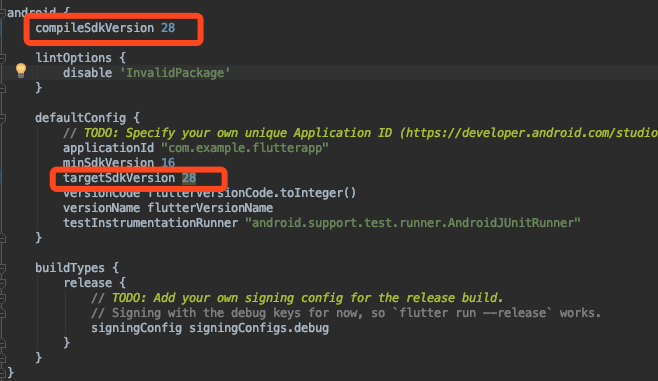Image resolution: width=658 pixels, height=381 pixels.
Task: Collapse the defaultConfig block fold marker
Action: point(2,118)
